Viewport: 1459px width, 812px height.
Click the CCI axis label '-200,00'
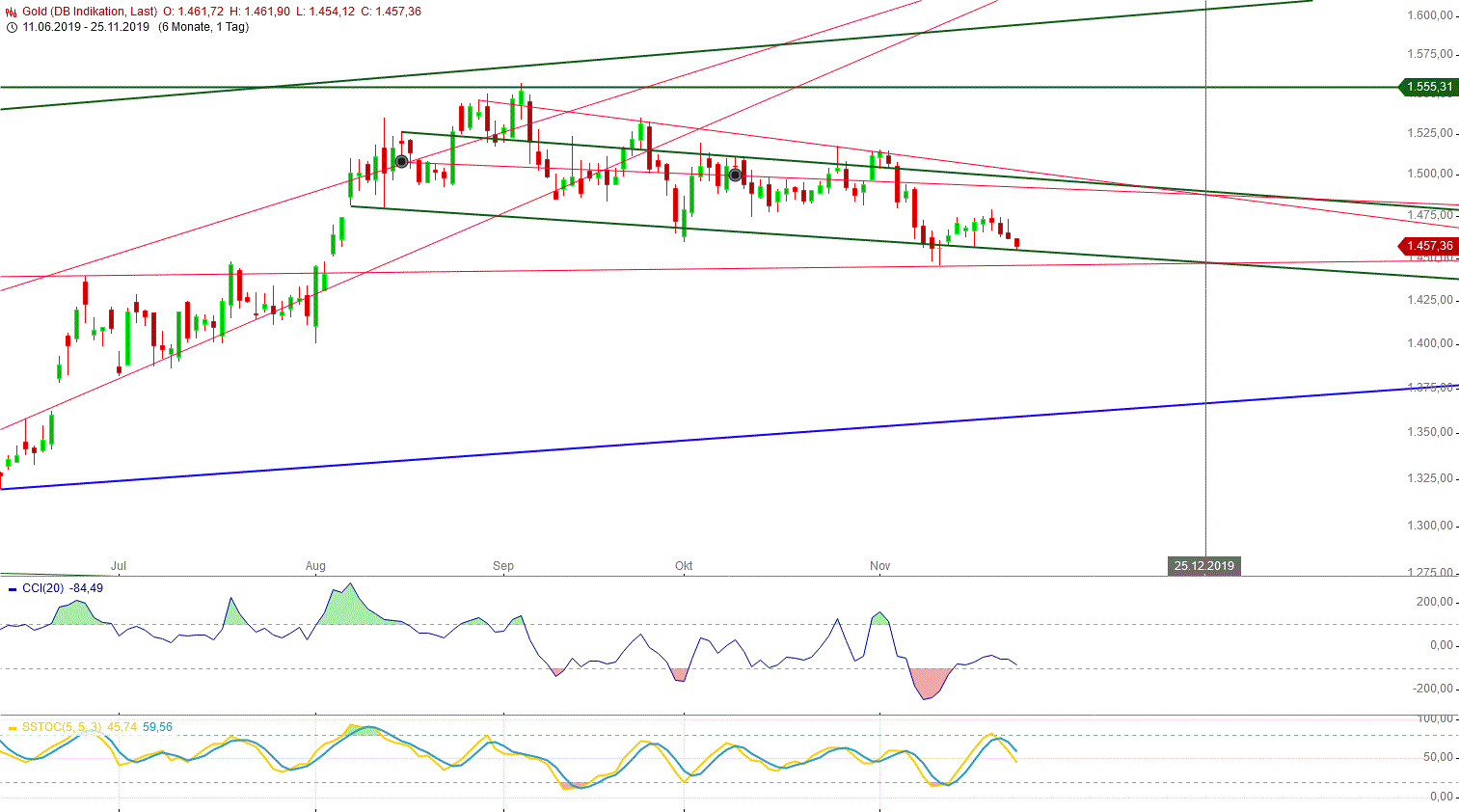click(1434, 689)
